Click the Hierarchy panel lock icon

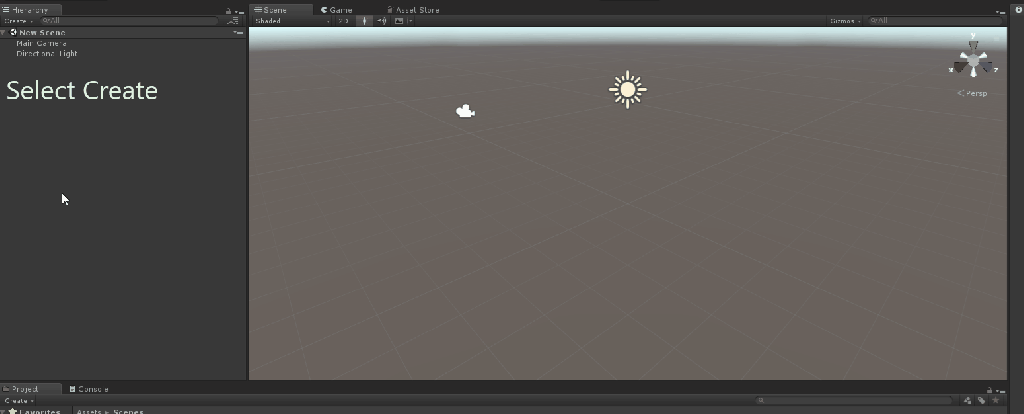tap(229, 10)
